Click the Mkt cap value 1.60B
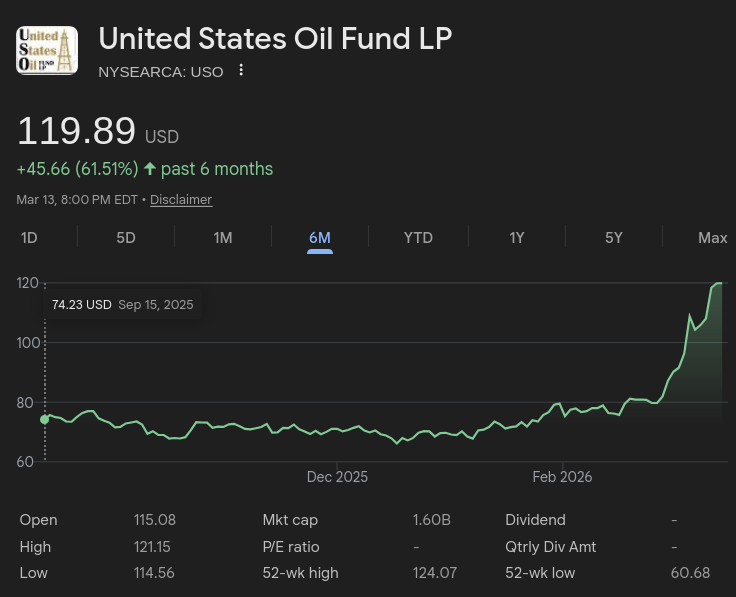 coord(431,520)
